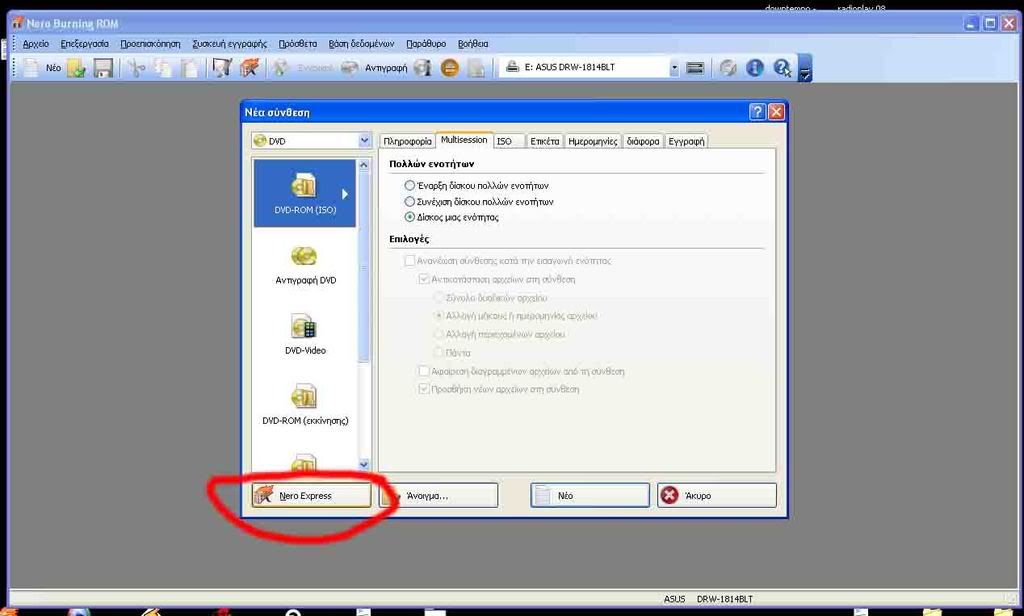Save the compilation with the floppy disk icon

tap(103, 67)
